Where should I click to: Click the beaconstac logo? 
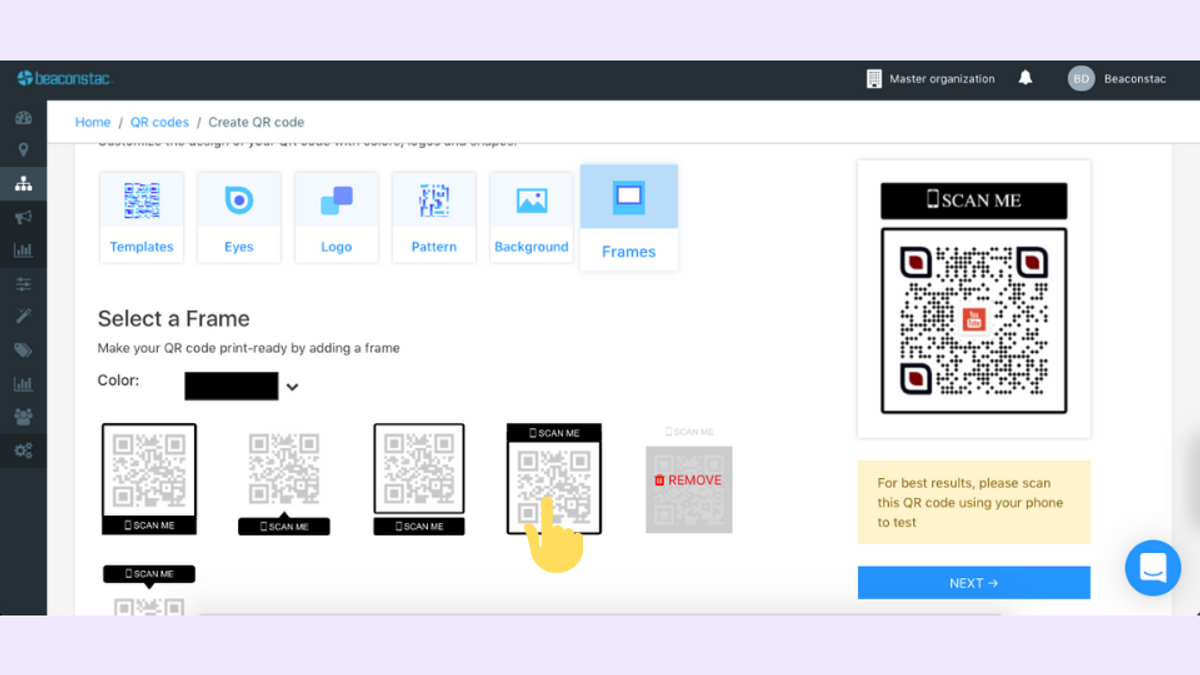(64, 78)
